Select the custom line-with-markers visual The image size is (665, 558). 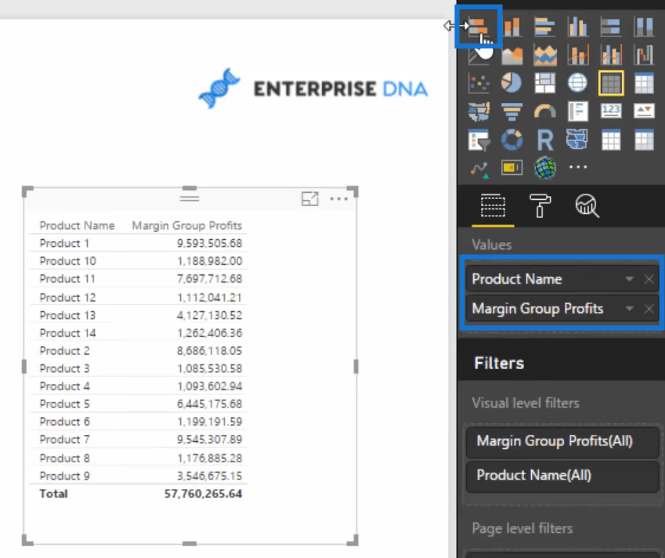479,170
